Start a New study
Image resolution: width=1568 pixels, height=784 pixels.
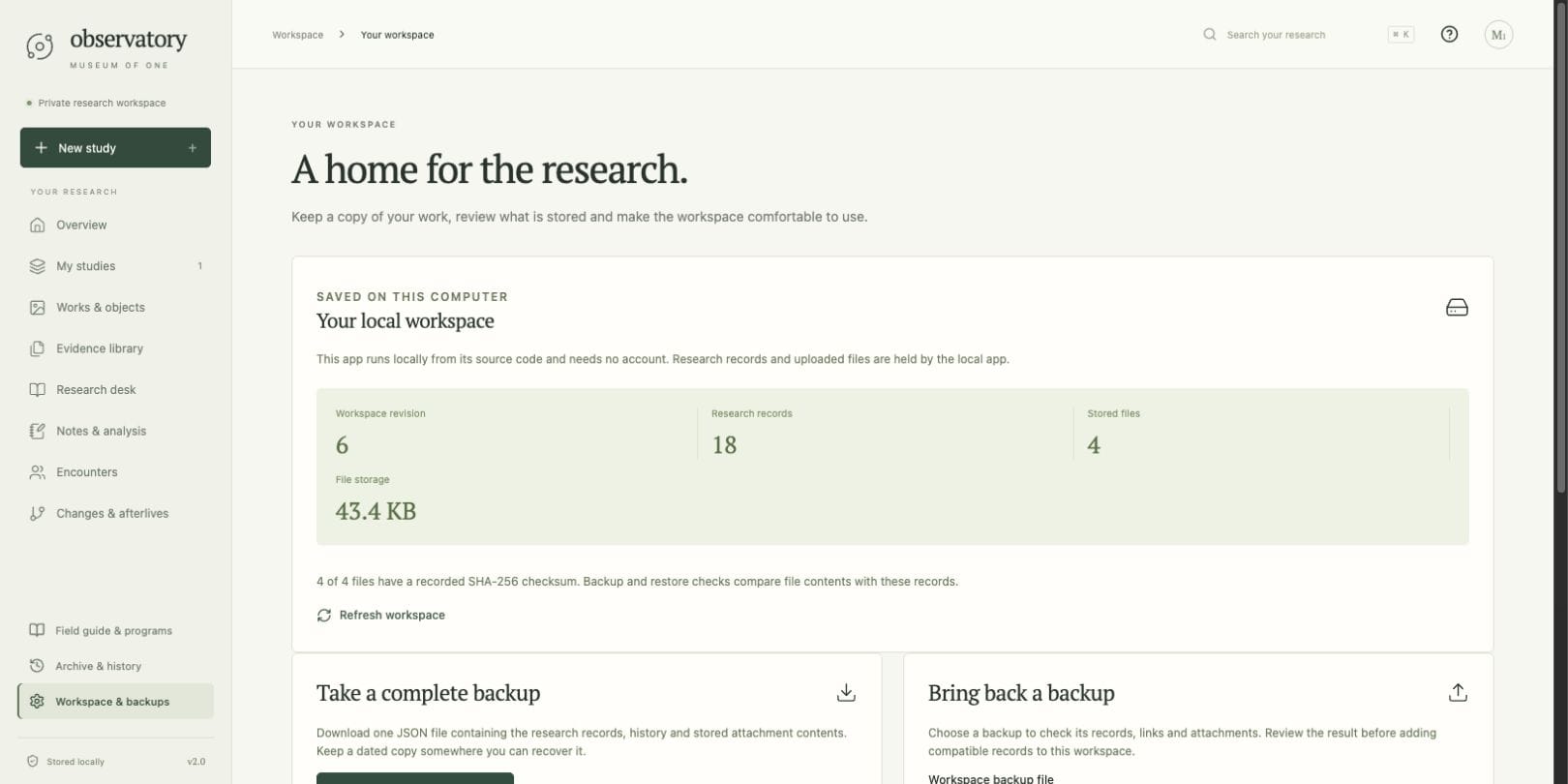click(115, 148)
